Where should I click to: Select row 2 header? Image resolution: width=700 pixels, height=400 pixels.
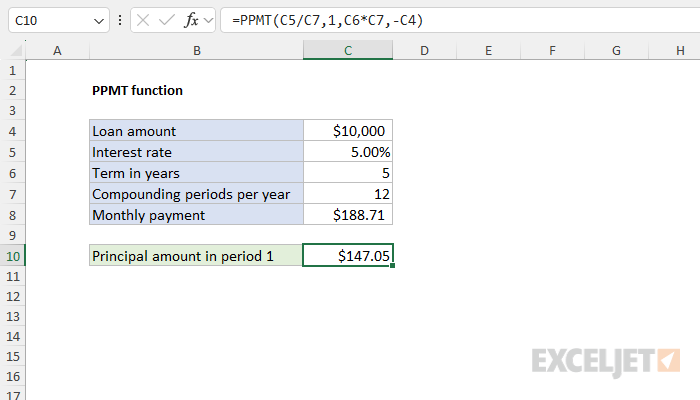tap(12, 91)
